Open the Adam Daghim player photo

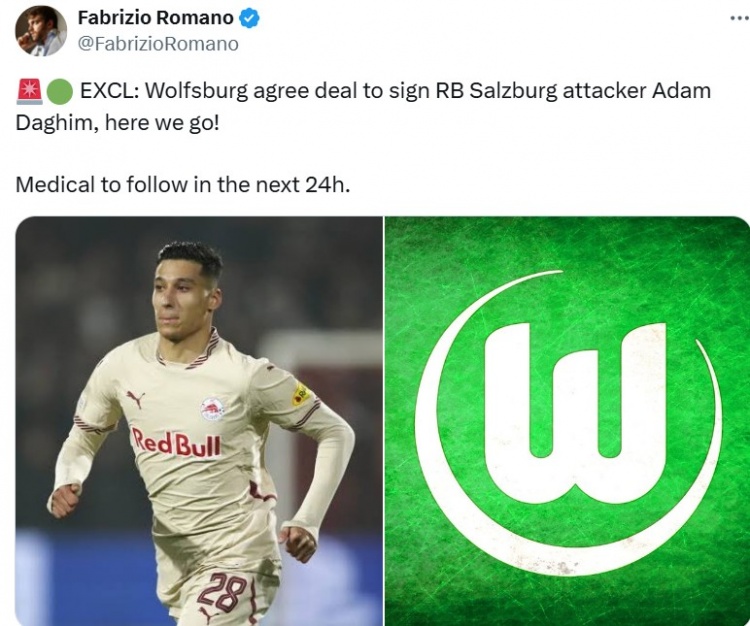(199, 421)
